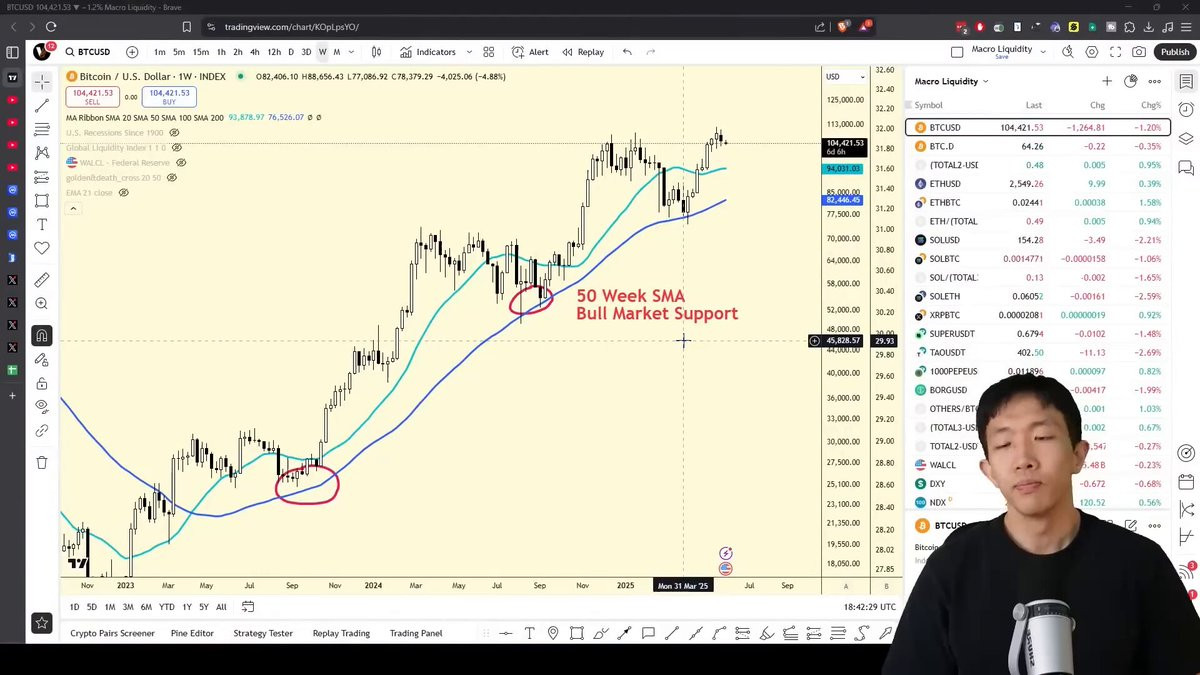Screen dimensions: 1200x675
Task: Open the Pine Editor tab
Action: pos(192,633)
